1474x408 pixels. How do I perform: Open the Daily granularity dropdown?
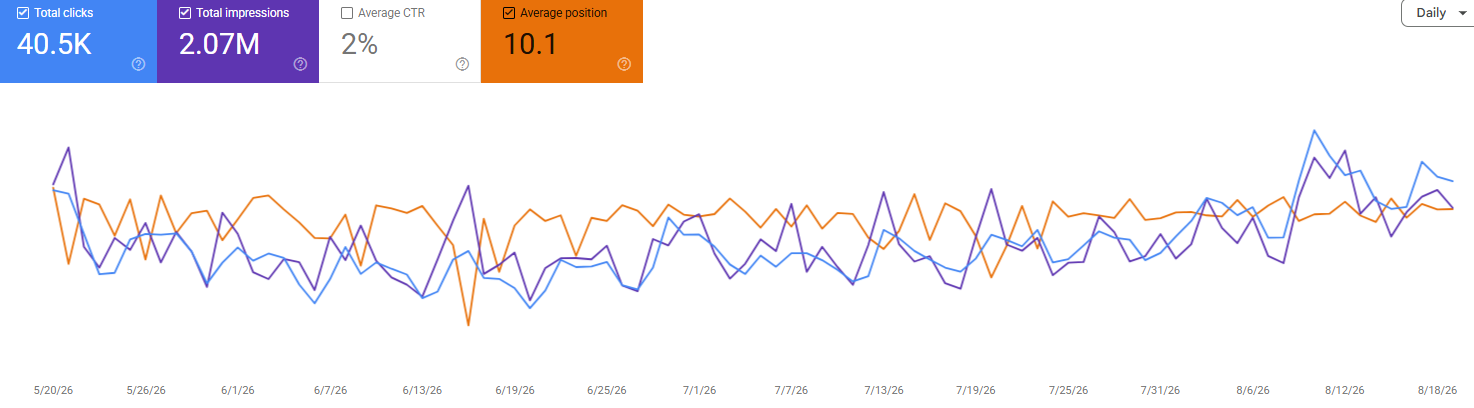(1438, 13)
